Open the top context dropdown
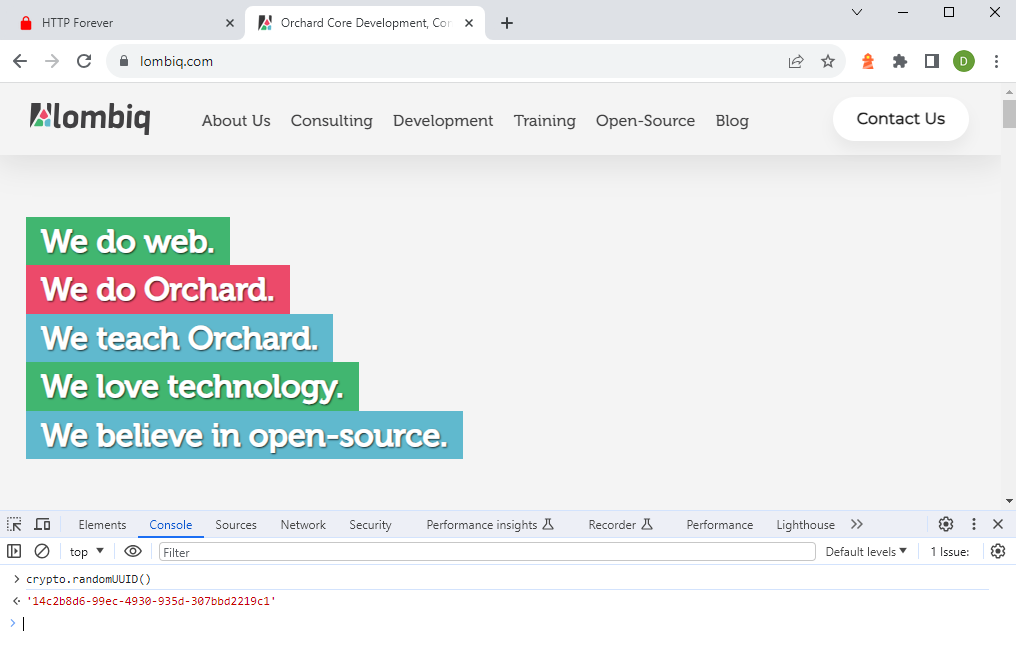The height and width of the screenshot is (648, 1016). 86,551
